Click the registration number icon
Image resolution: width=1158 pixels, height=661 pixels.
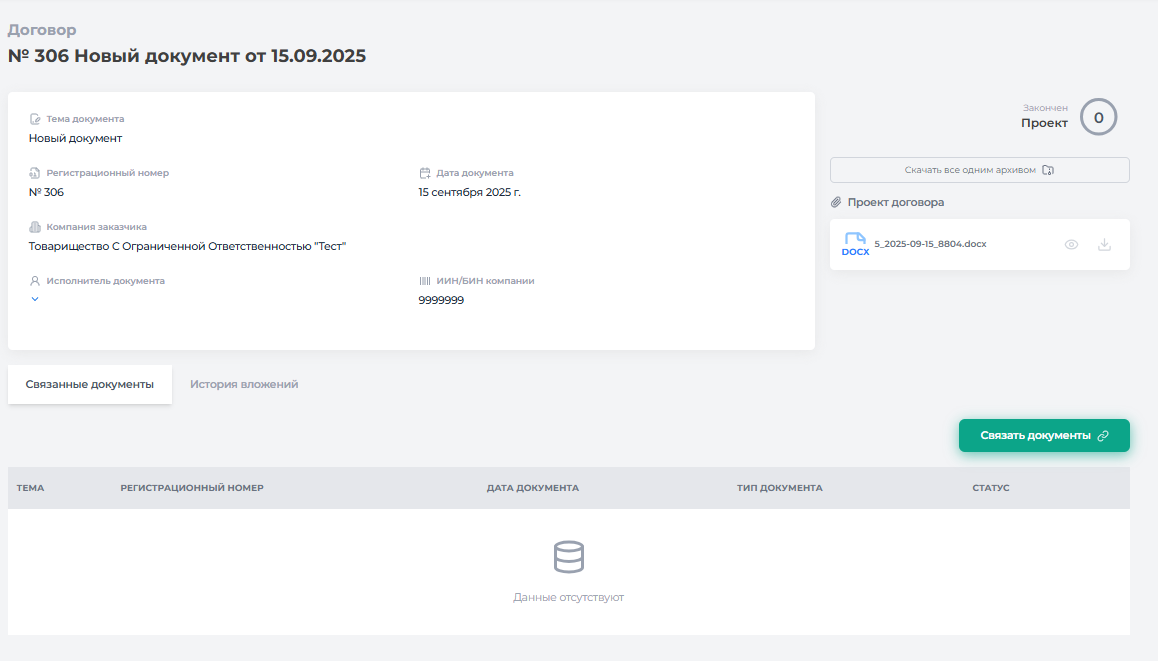click(x=35, y=173)
